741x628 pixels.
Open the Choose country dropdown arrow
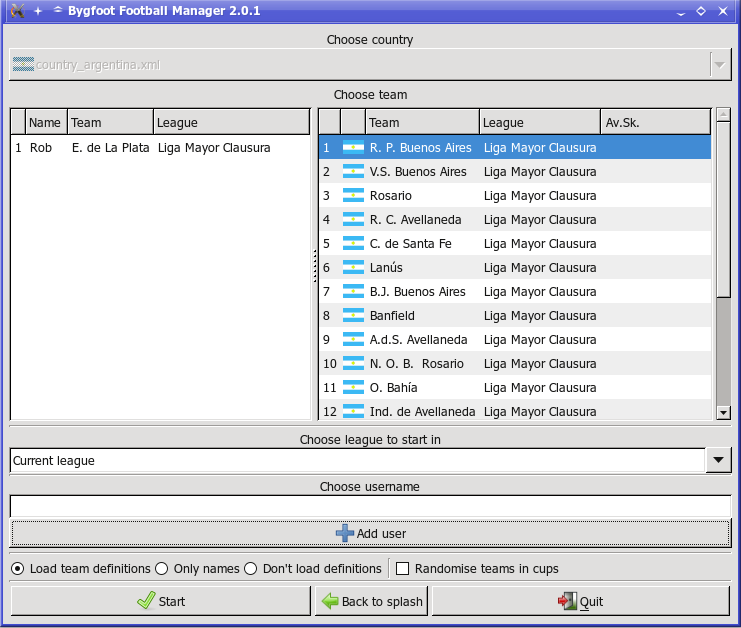point(719,65)
